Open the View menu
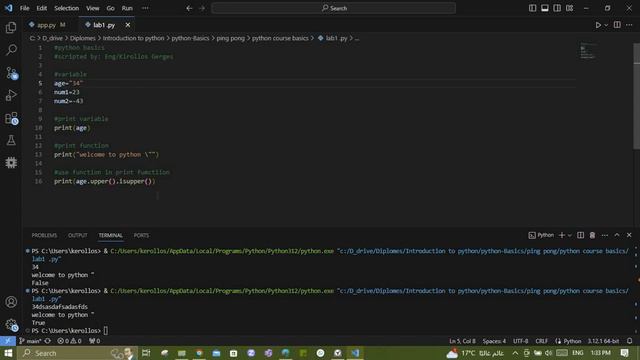This screenshot has height=360, width=640. tap(93, 8)
